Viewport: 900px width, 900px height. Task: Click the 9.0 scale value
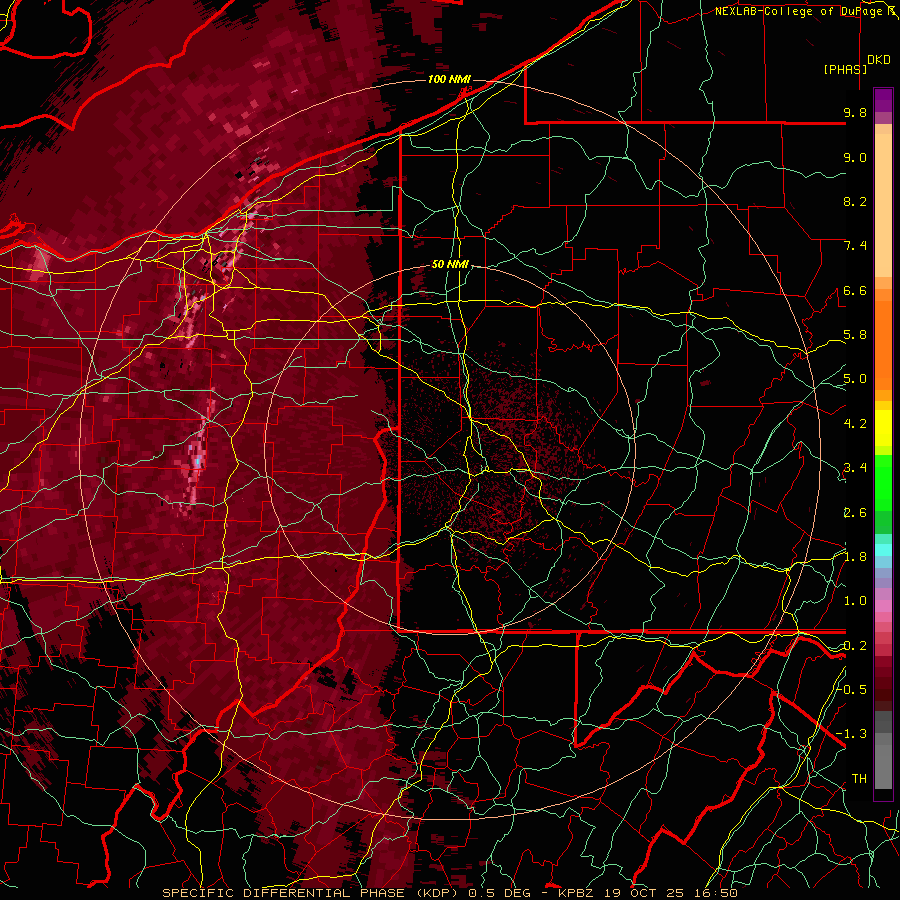tap(855, 157)
